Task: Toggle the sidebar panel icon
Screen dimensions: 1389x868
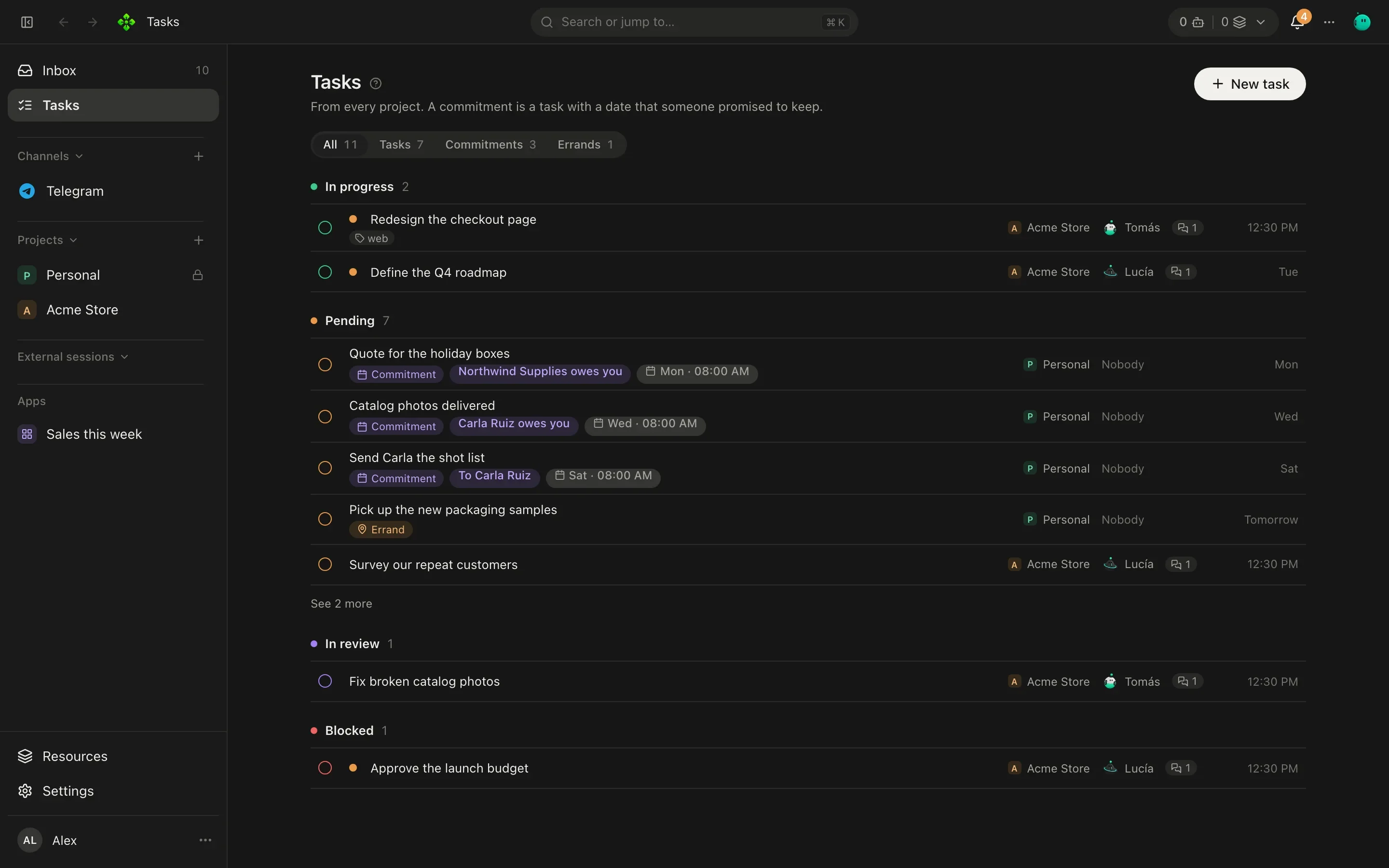Action: click(x=27, y=22)
